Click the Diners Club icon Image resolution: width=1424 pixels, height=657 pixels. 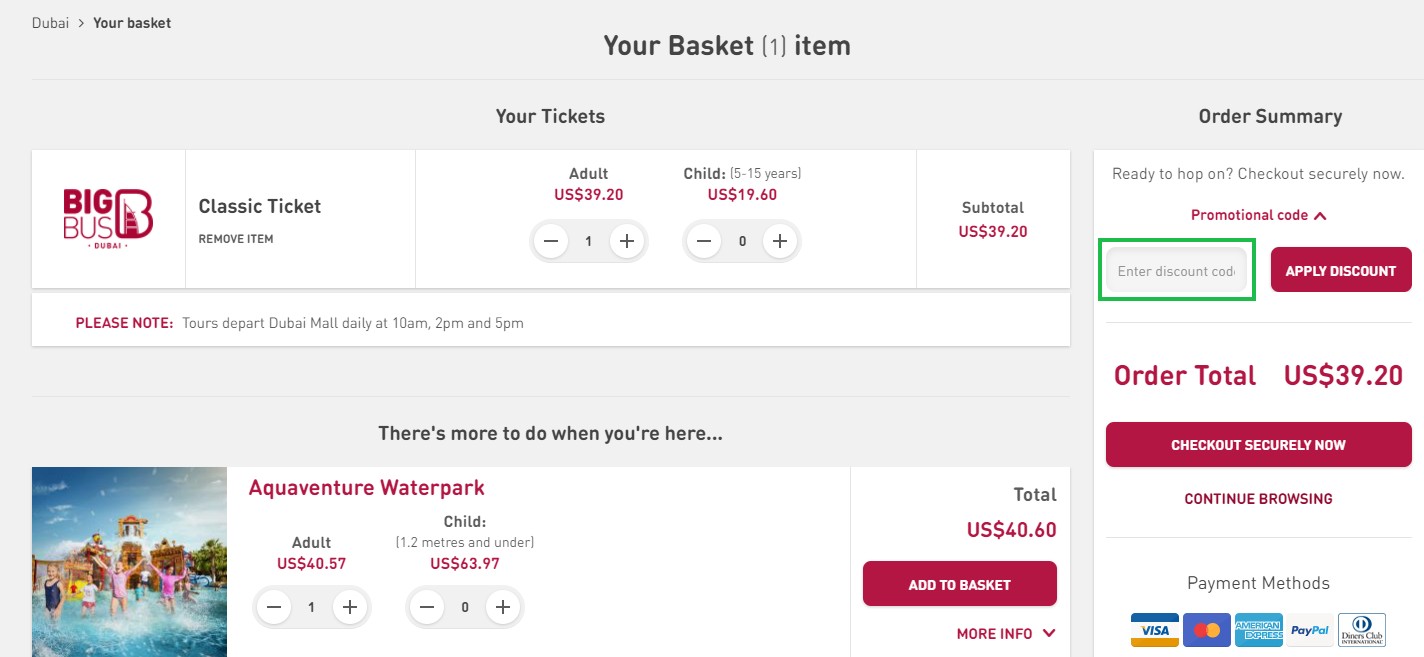click(1362, 630)
